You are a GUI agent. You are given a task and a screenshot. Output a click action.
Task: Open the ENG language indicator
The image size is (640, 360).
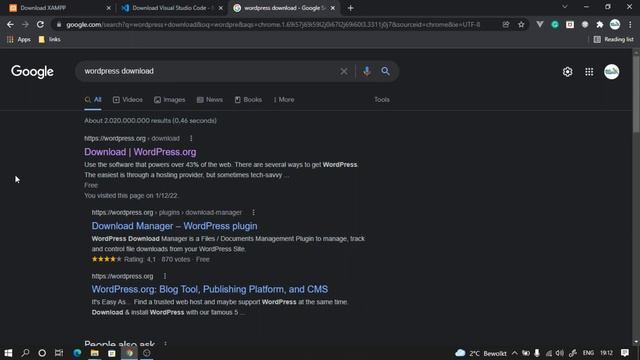coord(588,353)
